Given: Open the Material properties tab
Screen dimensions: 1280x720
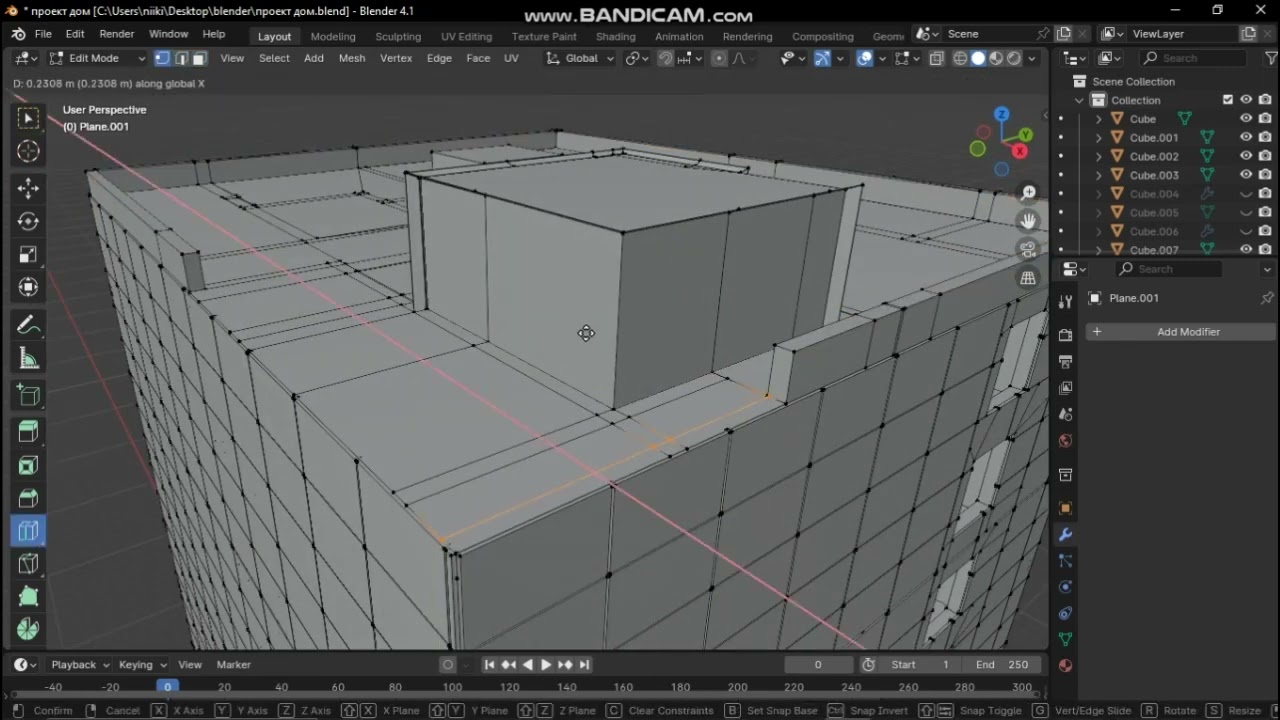Looking at the screenshot, I should (x=1065, y=665).
